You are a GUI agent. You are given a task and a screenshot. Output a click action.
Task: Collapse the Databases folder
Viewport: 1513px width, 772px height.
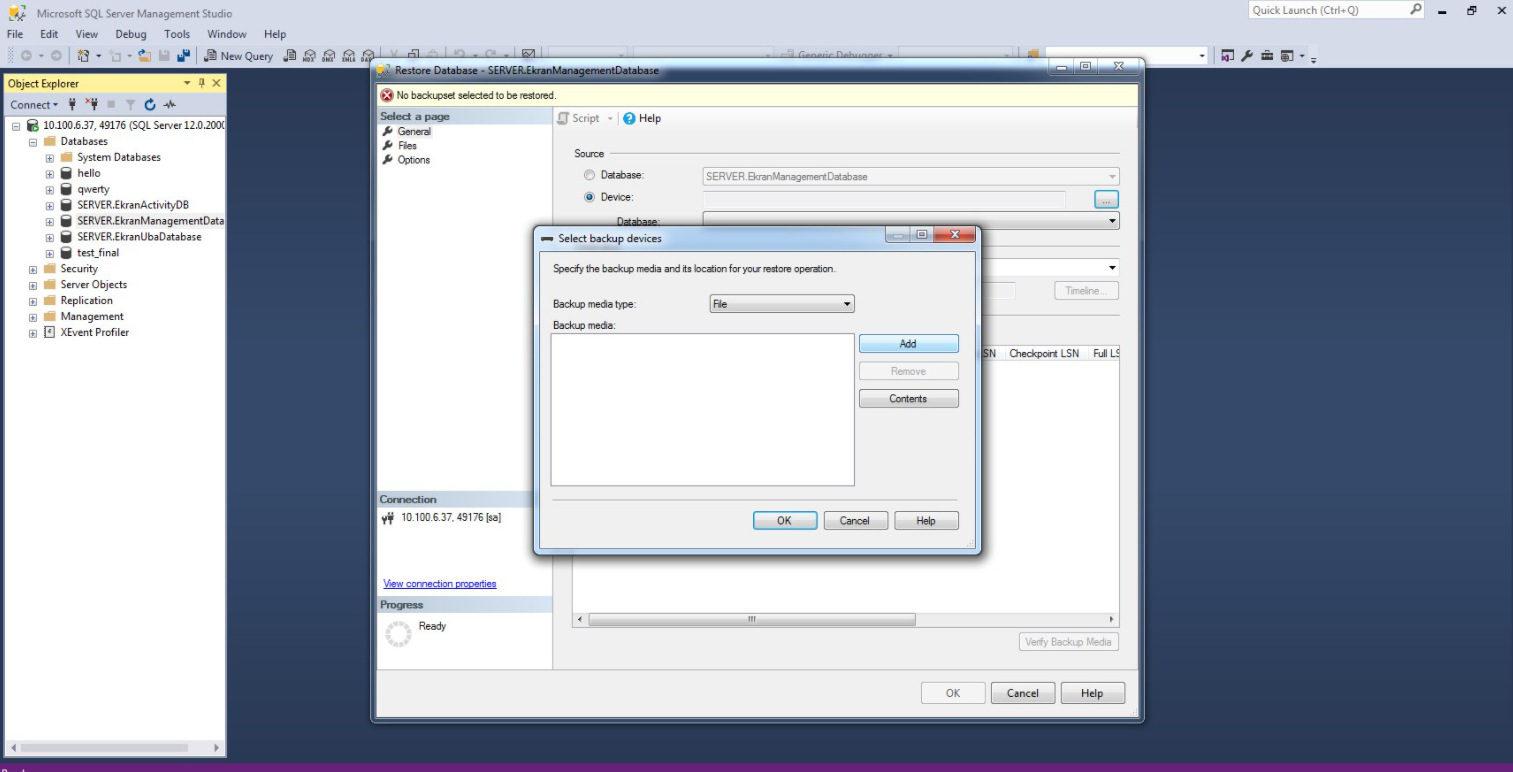(x=33, y=142)
